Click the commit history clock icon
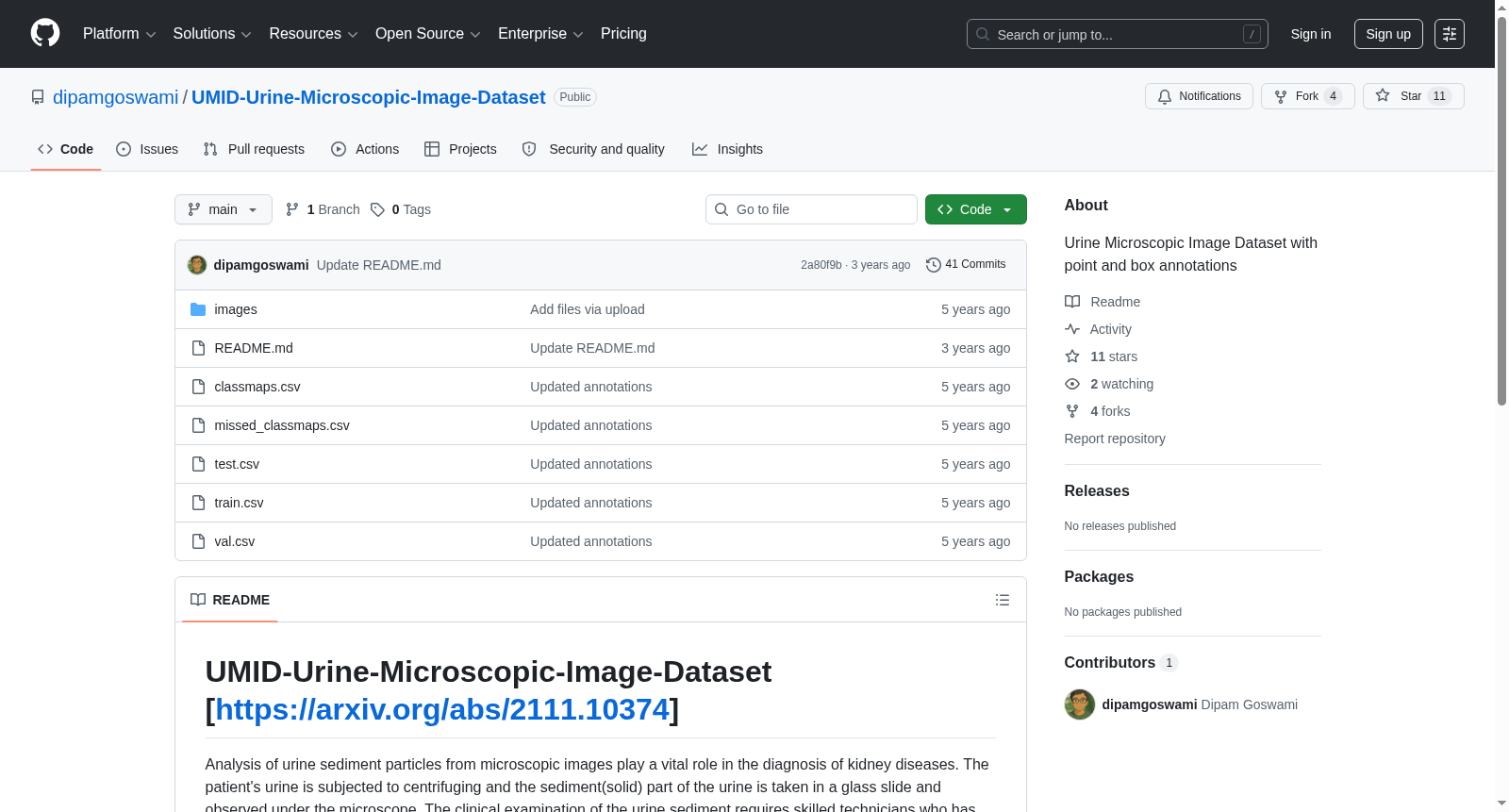 (934, 265)
